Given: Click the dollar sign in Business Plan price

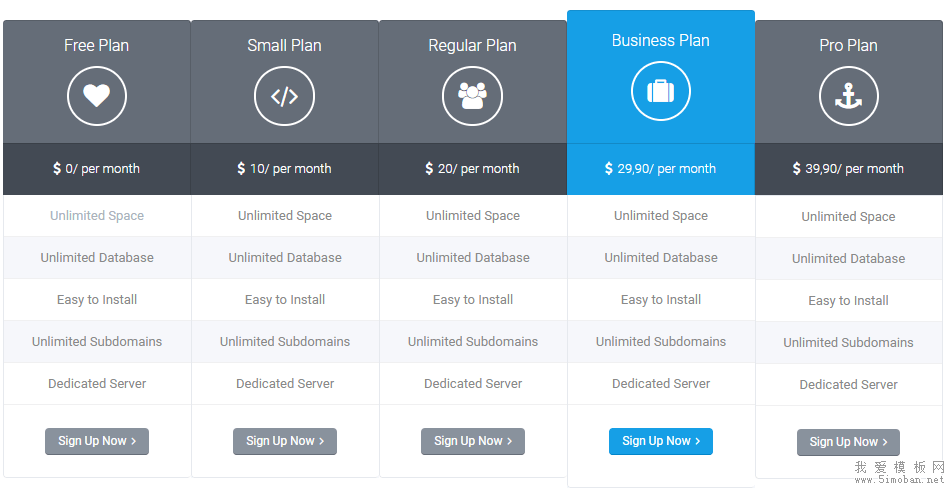Looking at the screenshot, I should (x=609, y=169).
